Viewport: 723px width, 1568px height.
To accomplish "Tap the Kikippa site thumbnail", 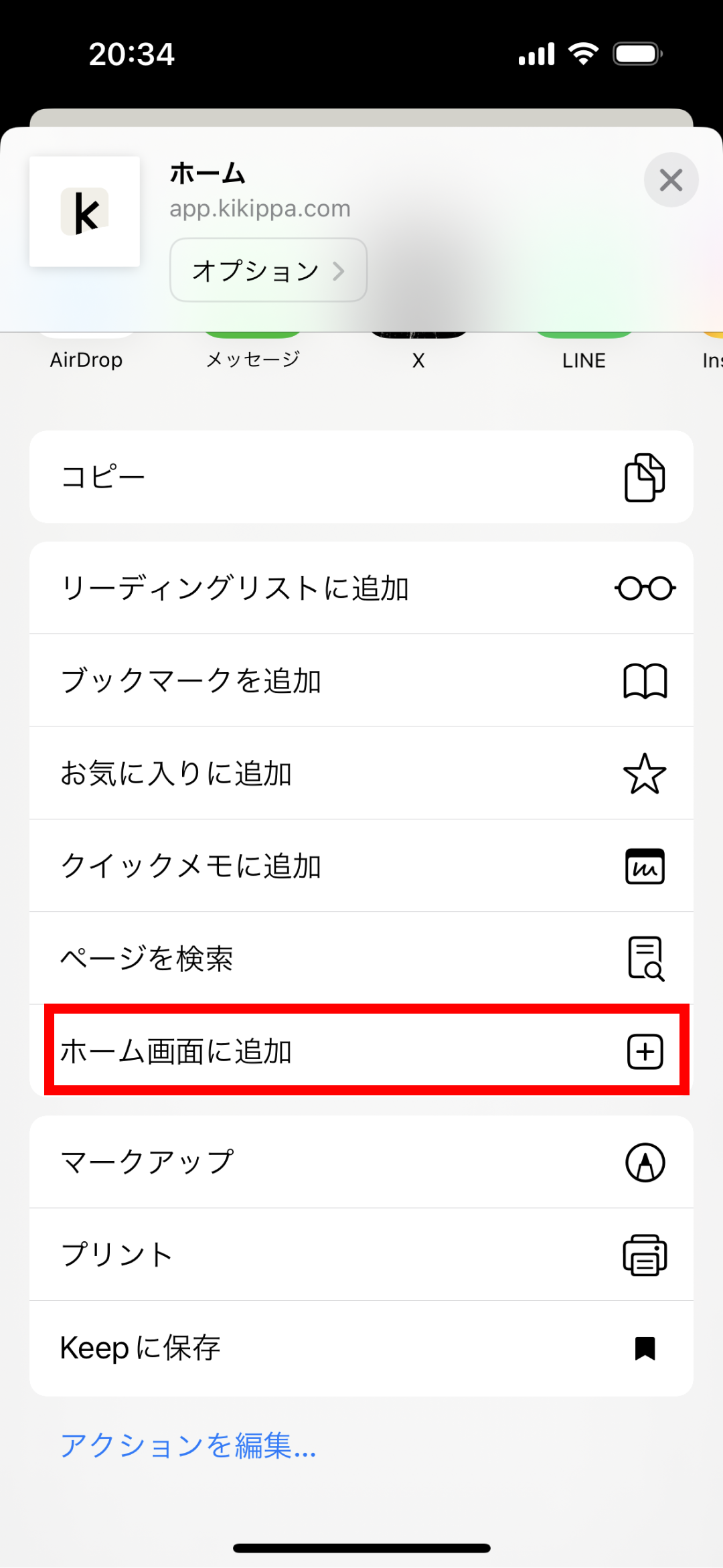I will coord(84,212).
